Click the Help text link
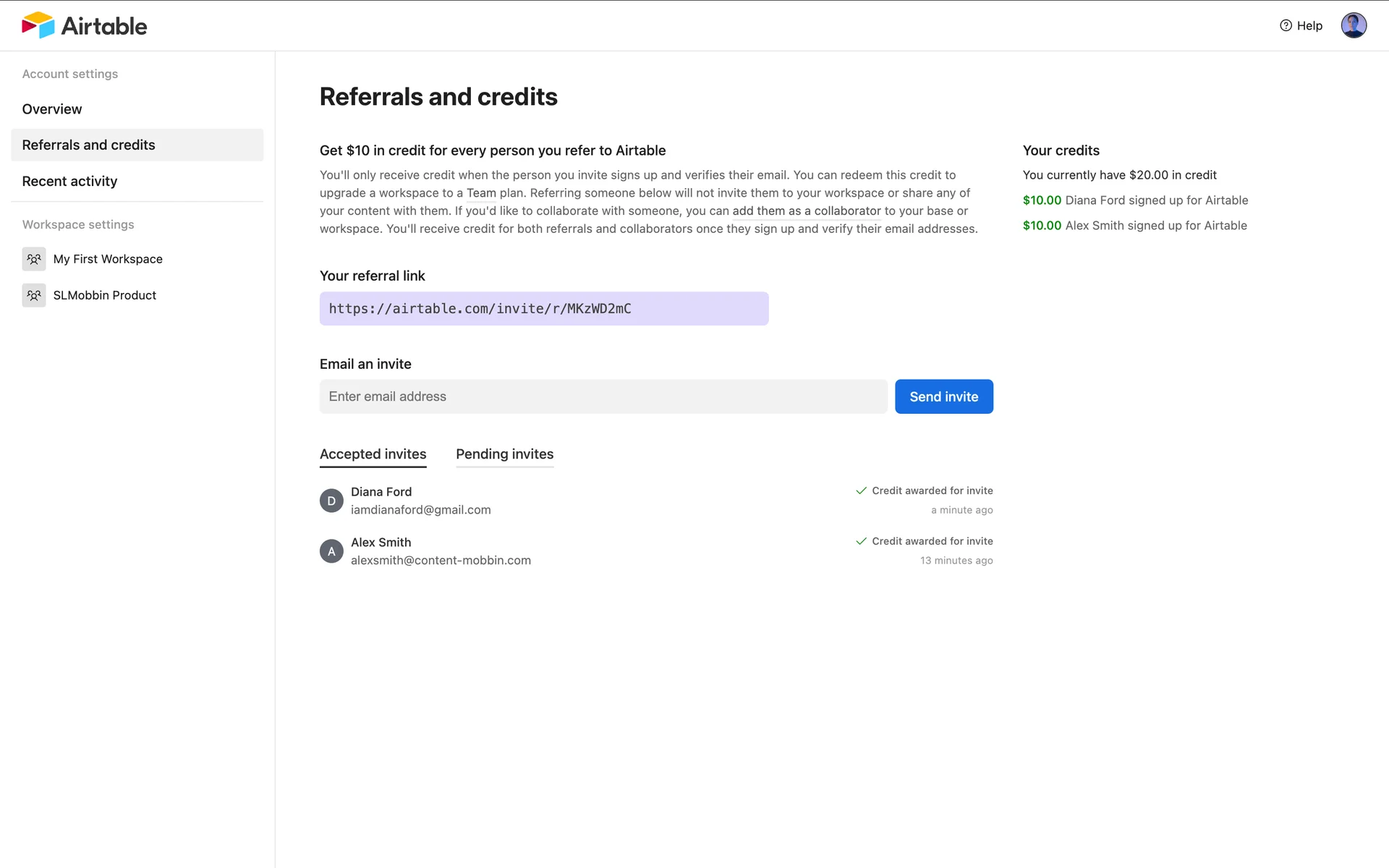The image size is (1389, 868). (x=1309, y=25)
